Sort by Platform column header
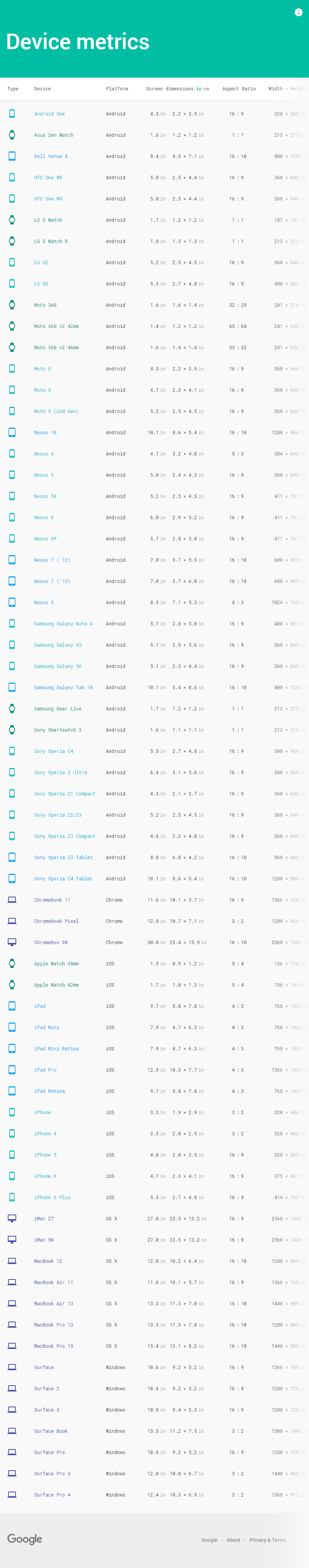 (x=117, y=89)
